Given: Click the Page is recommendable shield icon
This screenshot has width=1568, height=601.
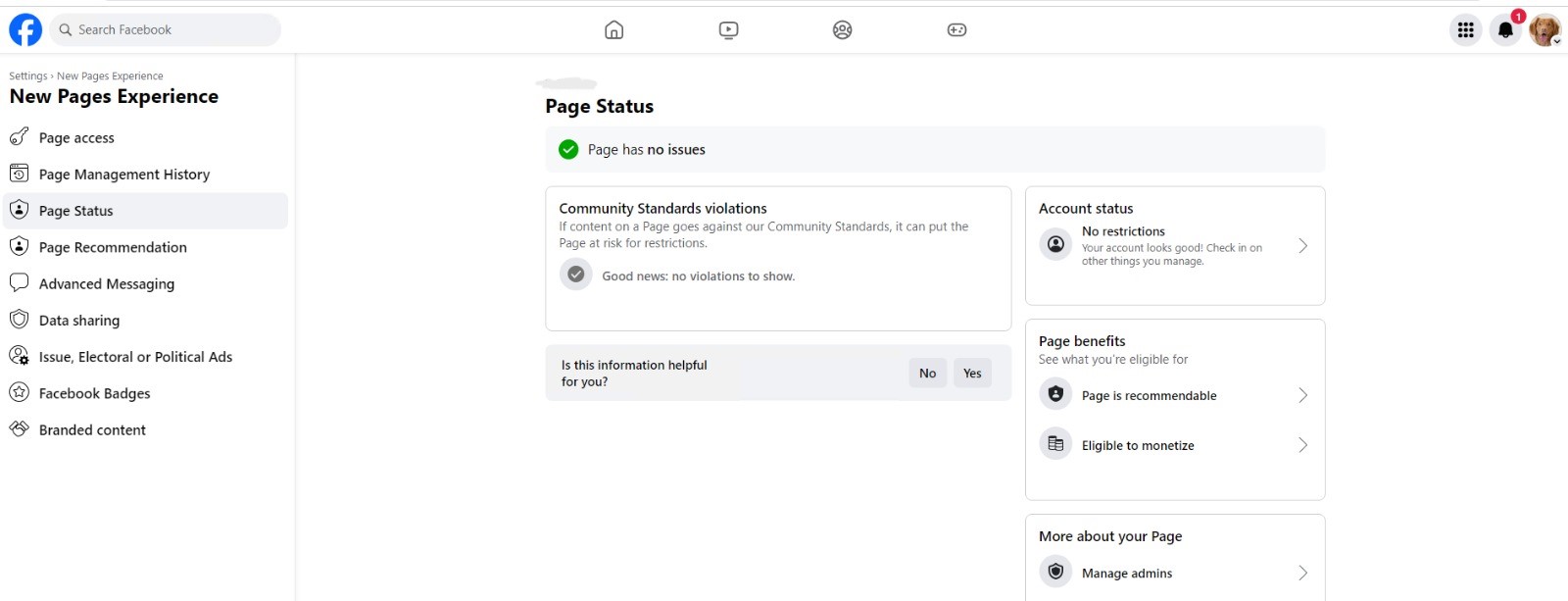Looking at the screenshot, I should click(1055, 394).
